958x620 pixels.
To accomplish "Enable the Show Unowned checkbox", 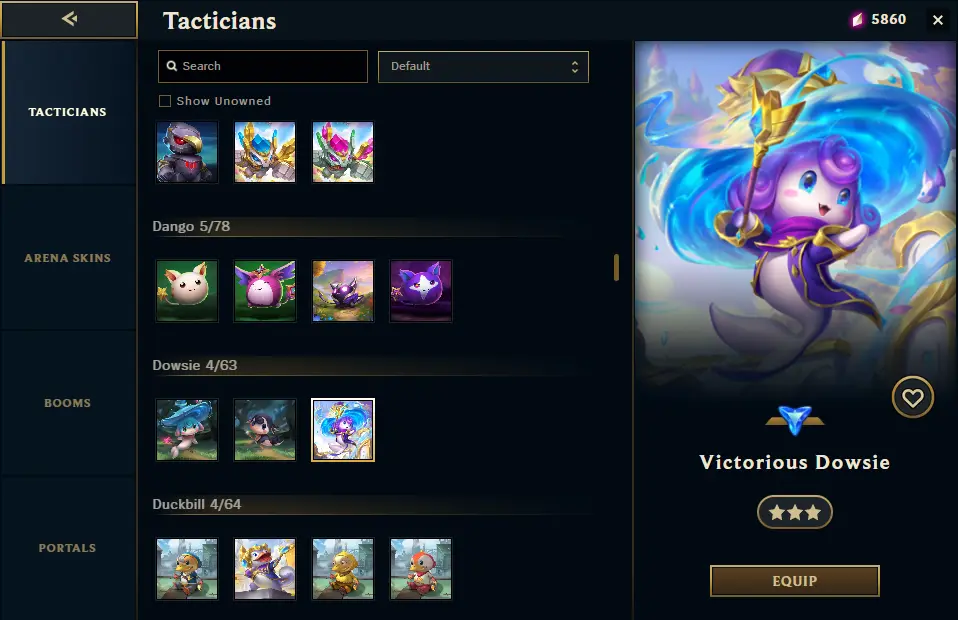I will (164, 101).
